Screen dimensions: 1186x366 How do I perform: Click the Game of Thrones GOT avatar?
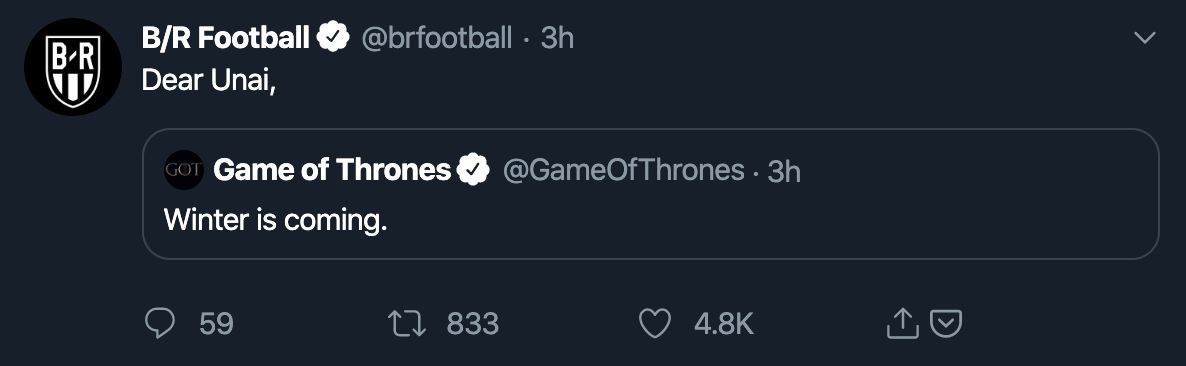pyautogui.click(x=184, y=170)
